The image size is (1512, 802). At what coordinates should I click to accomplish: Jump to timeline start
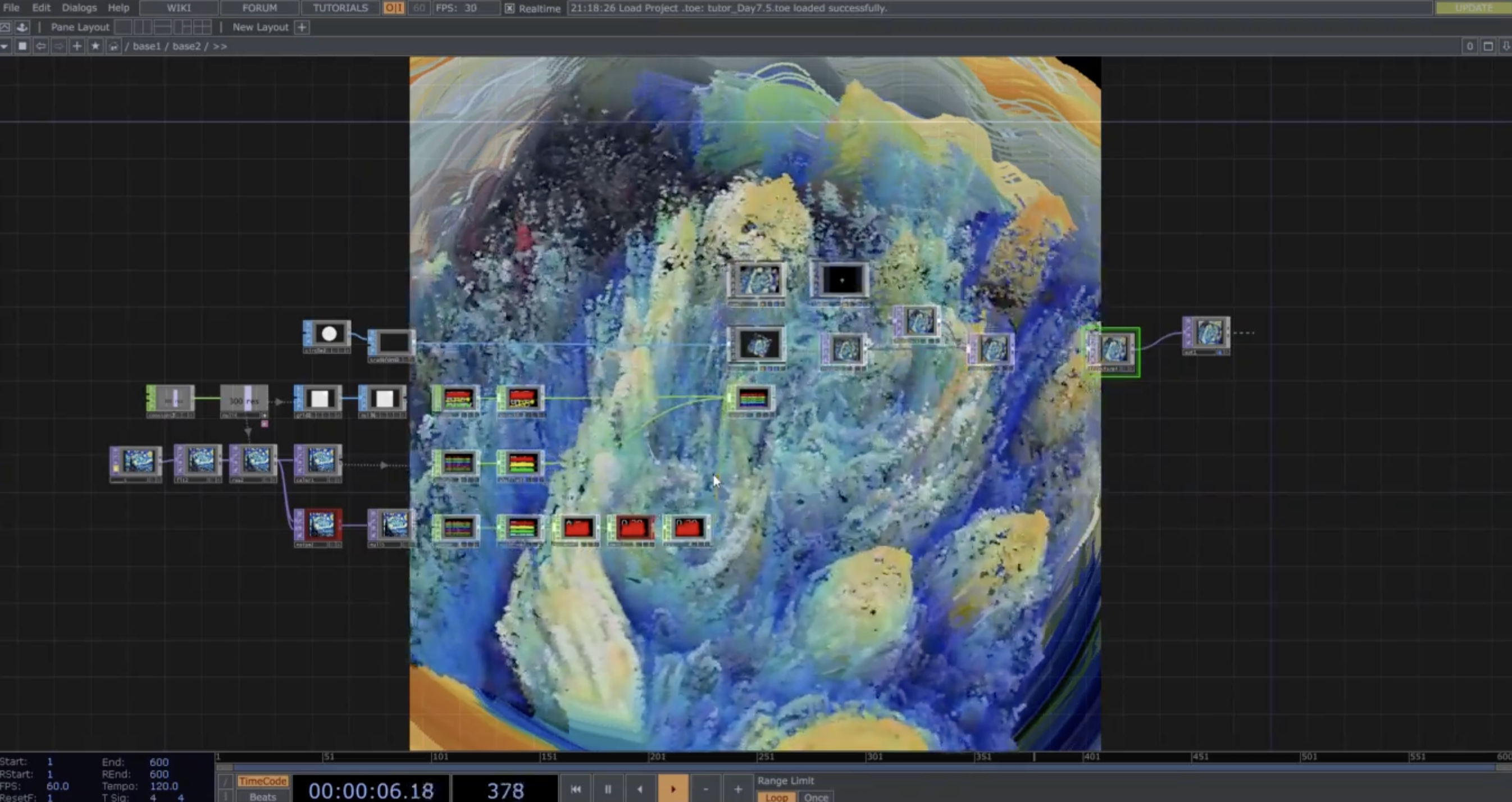tap(576, 789)
